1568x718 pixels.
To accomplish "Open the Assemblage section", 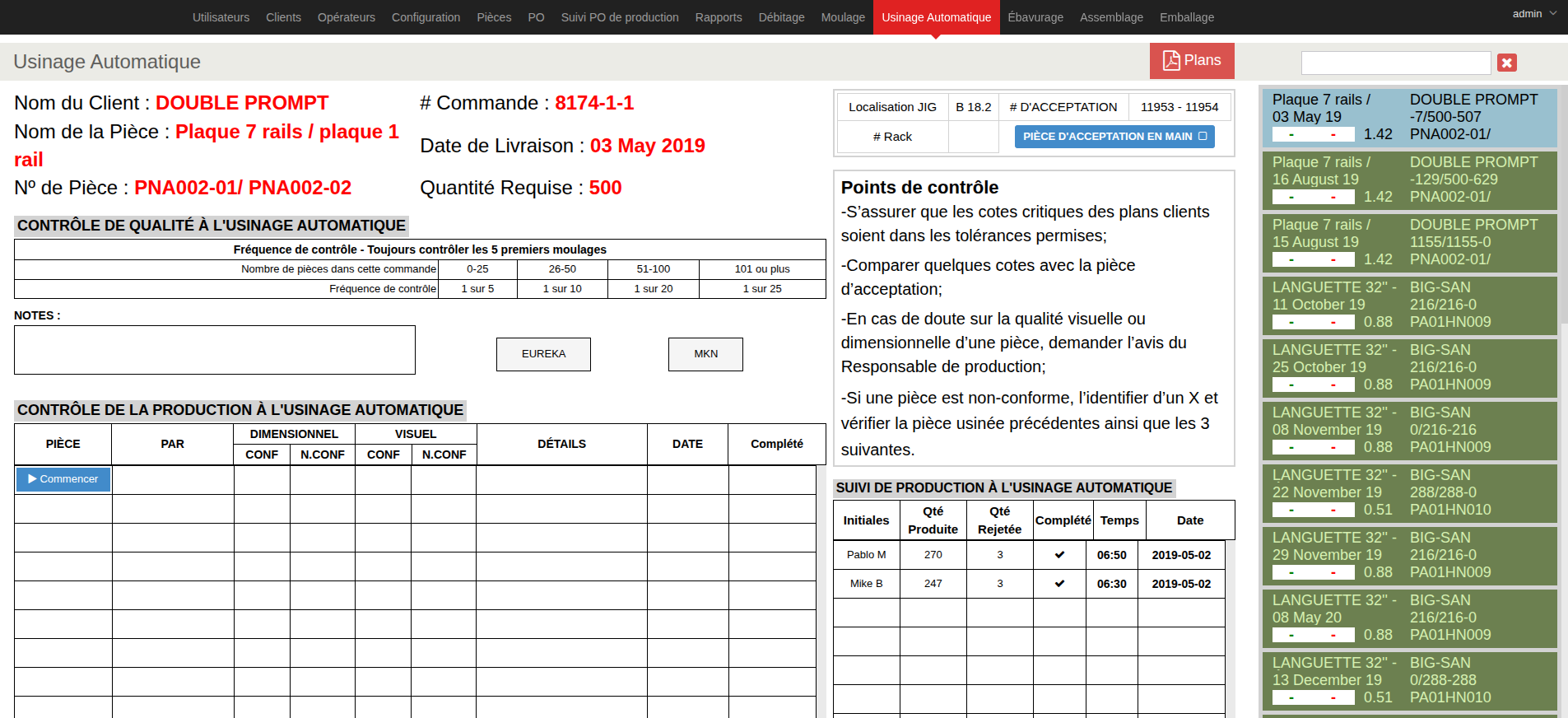I will tap(1111, 17).
